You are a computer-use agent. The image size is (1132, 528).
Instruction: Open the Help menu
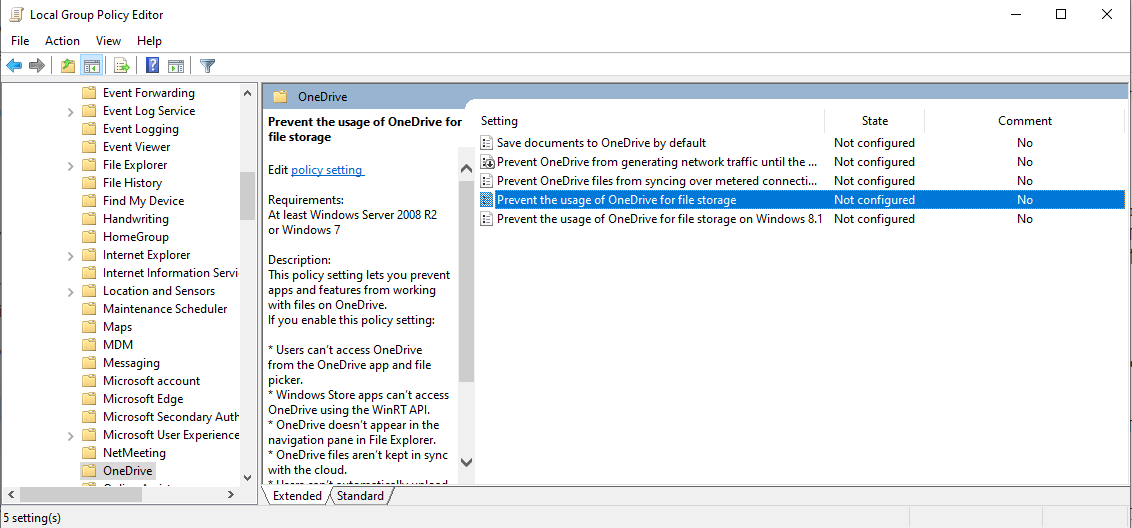[149, 41]
